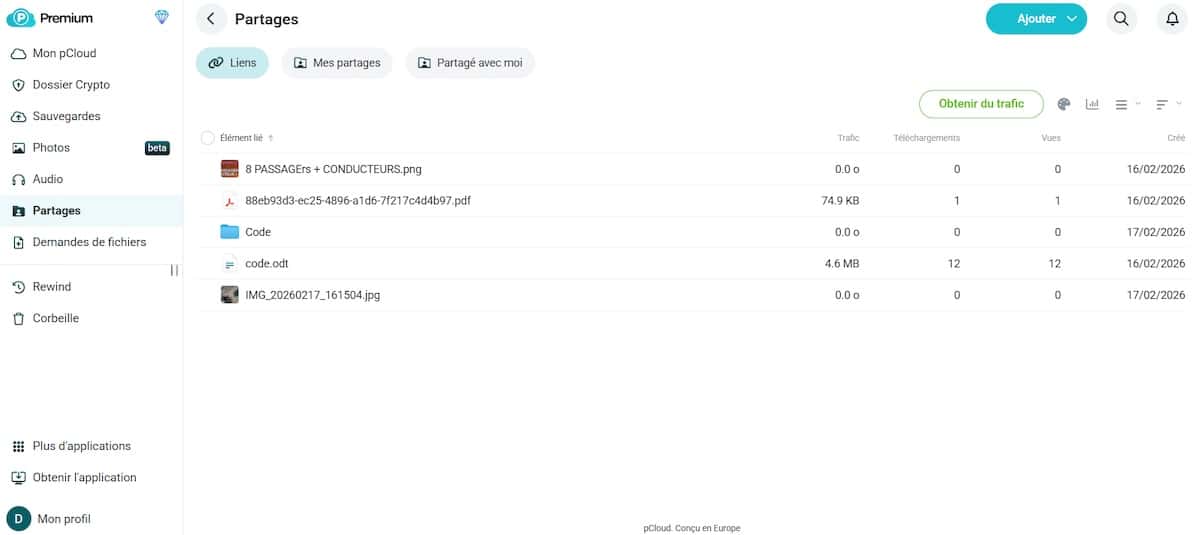Viewport: 1200px width, 535px height.
Task: Select Partages in the sidebar
Action: pyautogui.click(x=91, y=211)
